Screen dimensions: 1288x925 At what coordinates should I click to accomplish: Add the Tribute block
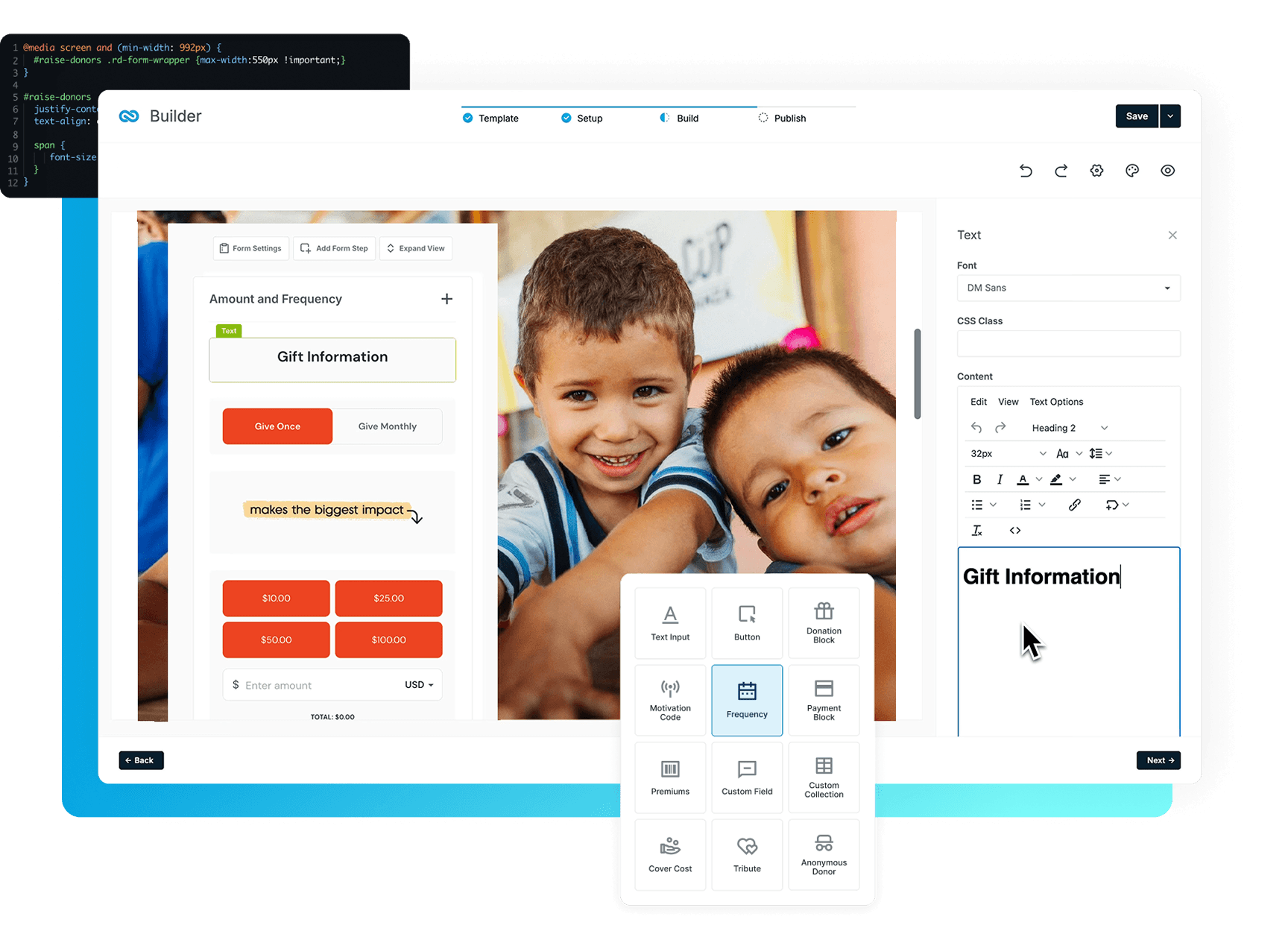[x=747, y=855]
